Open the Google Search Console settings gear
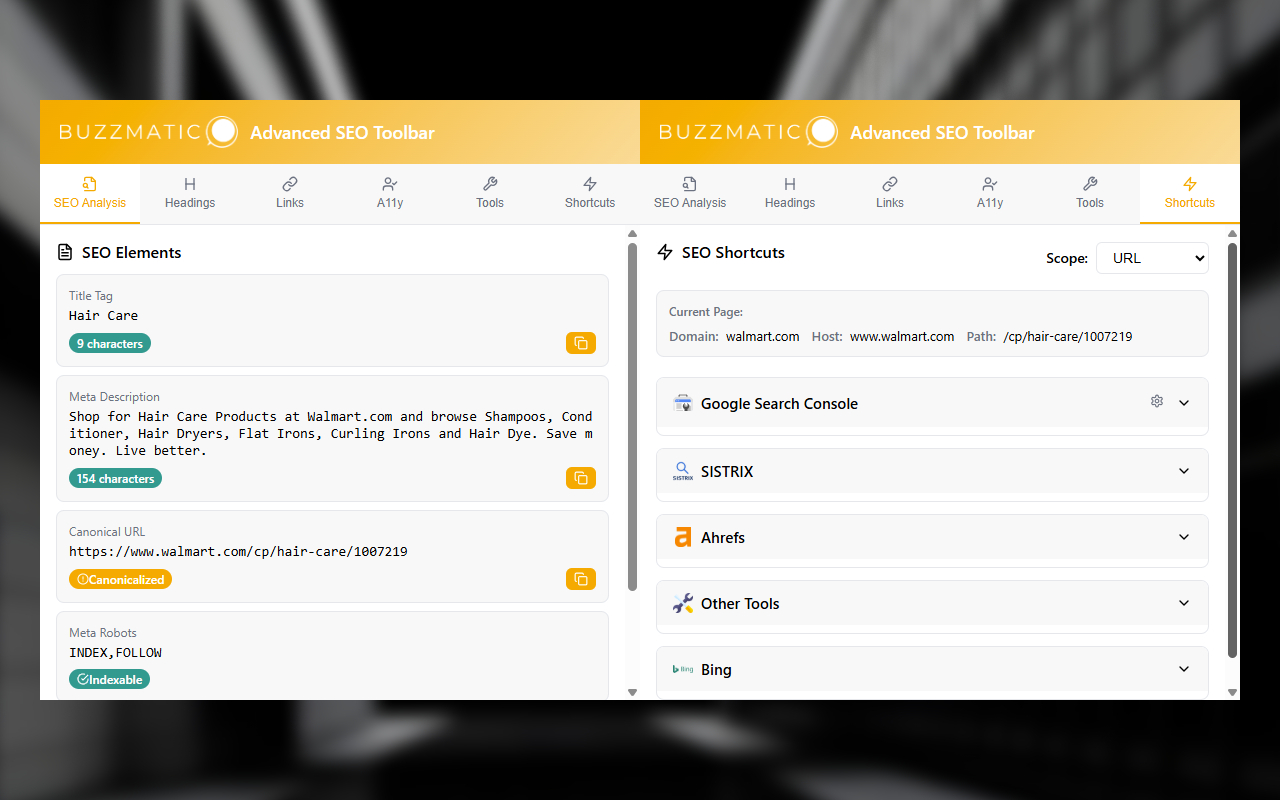The height and width of the screenshot is (800, 1280). pos(1157,400)
